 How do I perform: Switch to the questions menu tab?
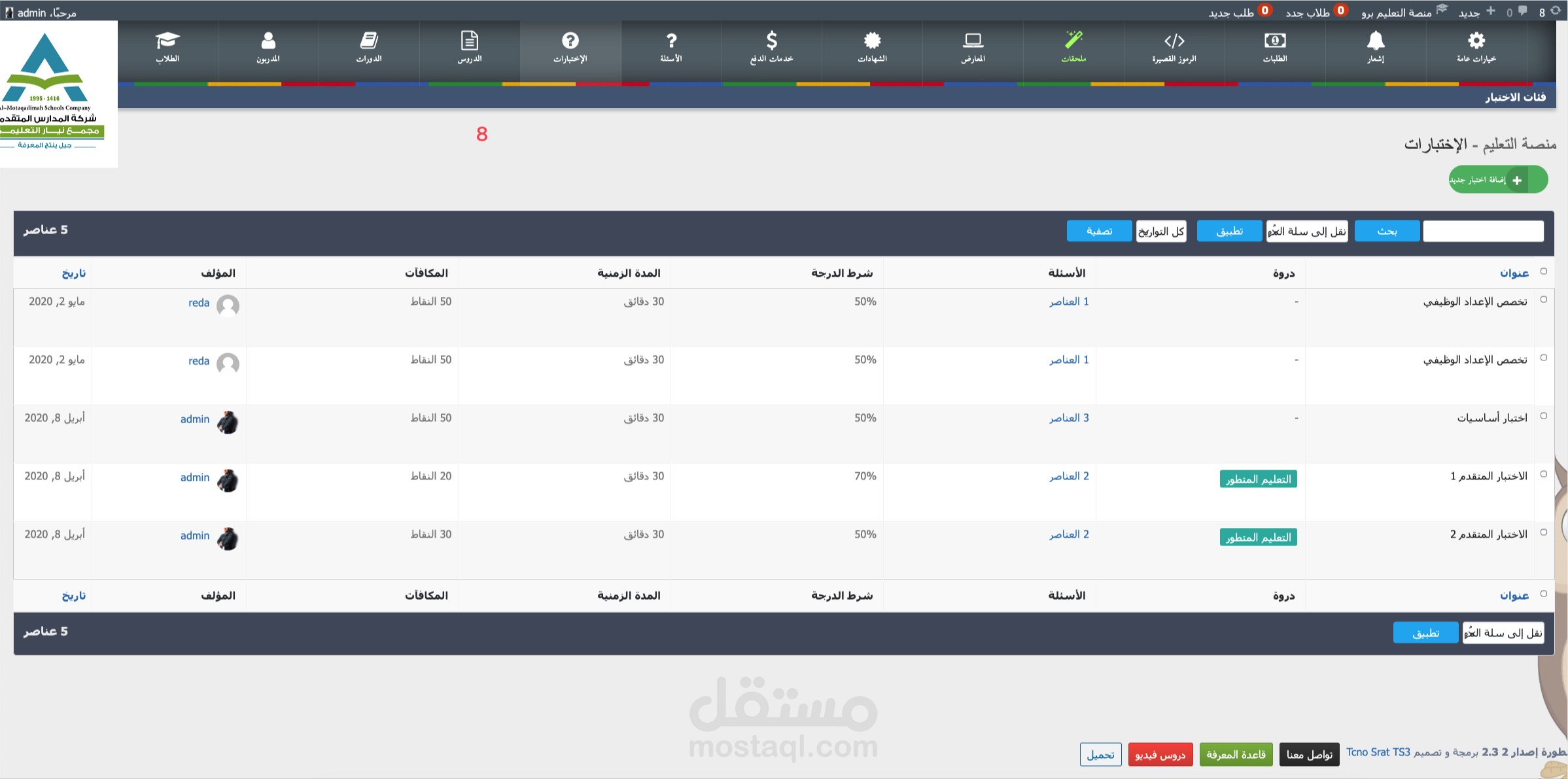(671, 47)
